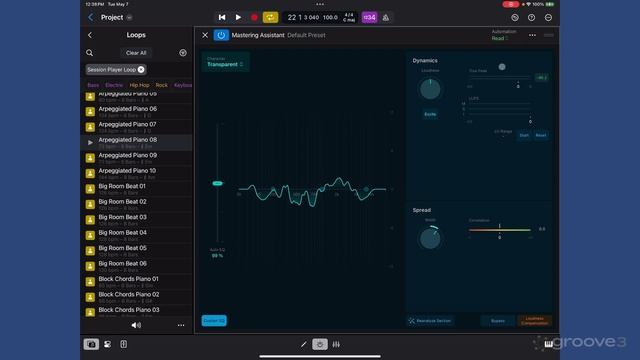Select Arpeggiated Piano 07 loop
The image size is (640, 360).
point(136,127)
